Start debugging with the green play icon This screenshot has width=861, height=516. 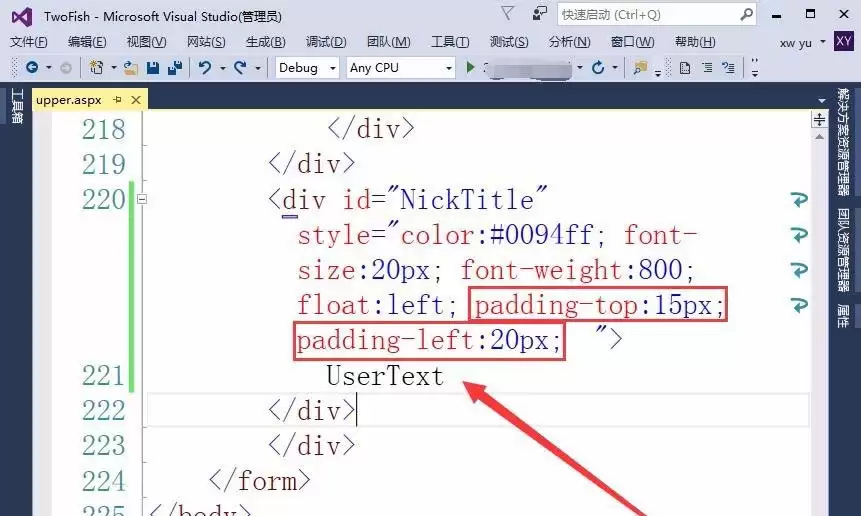pyautogui.click(x=470, y=68)
